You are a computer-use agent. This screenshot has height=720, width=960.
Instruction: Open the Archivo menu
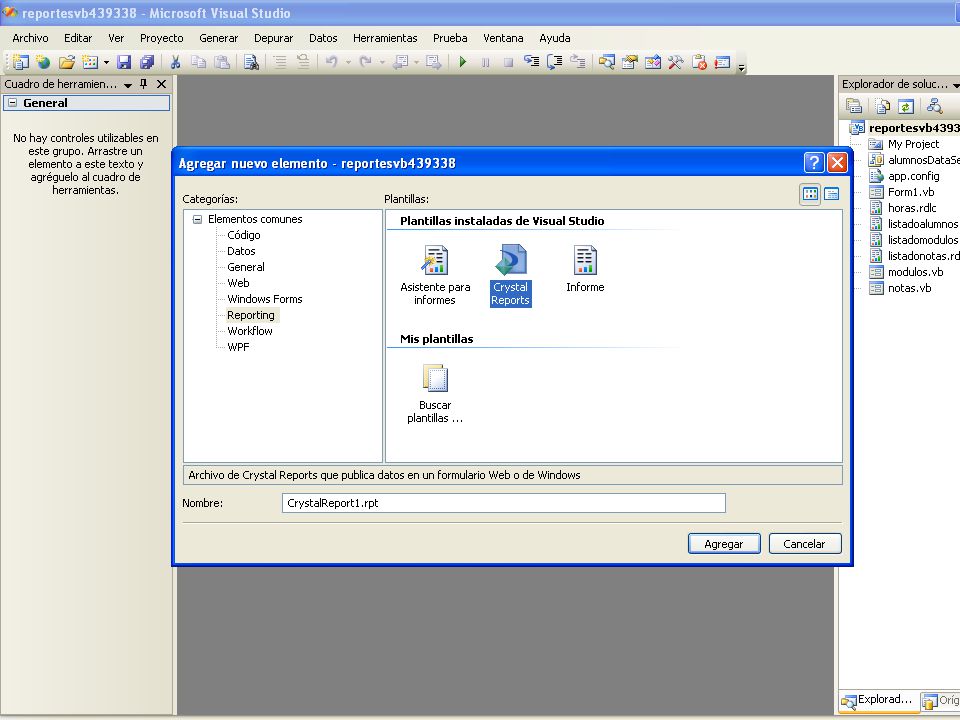coord(31,38)
